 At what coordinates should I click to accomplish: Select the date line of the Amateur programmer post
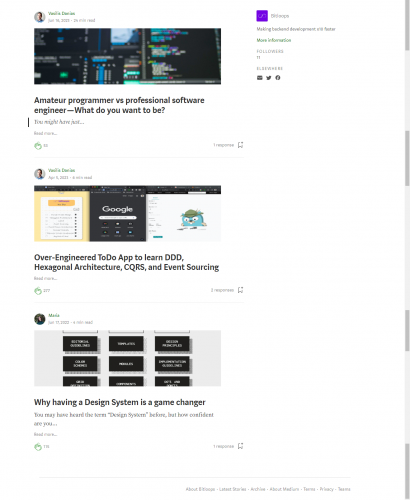pyautogui.click(x=72, y=20)
